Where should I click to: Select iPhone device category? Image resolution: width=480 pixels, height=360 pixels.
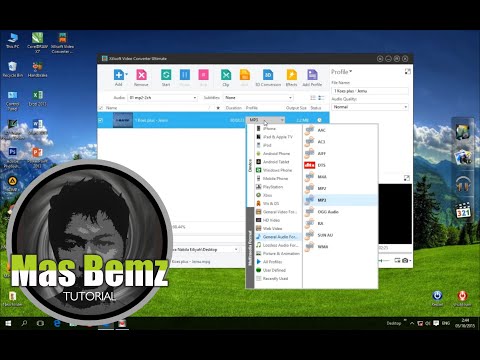(278, 128)
